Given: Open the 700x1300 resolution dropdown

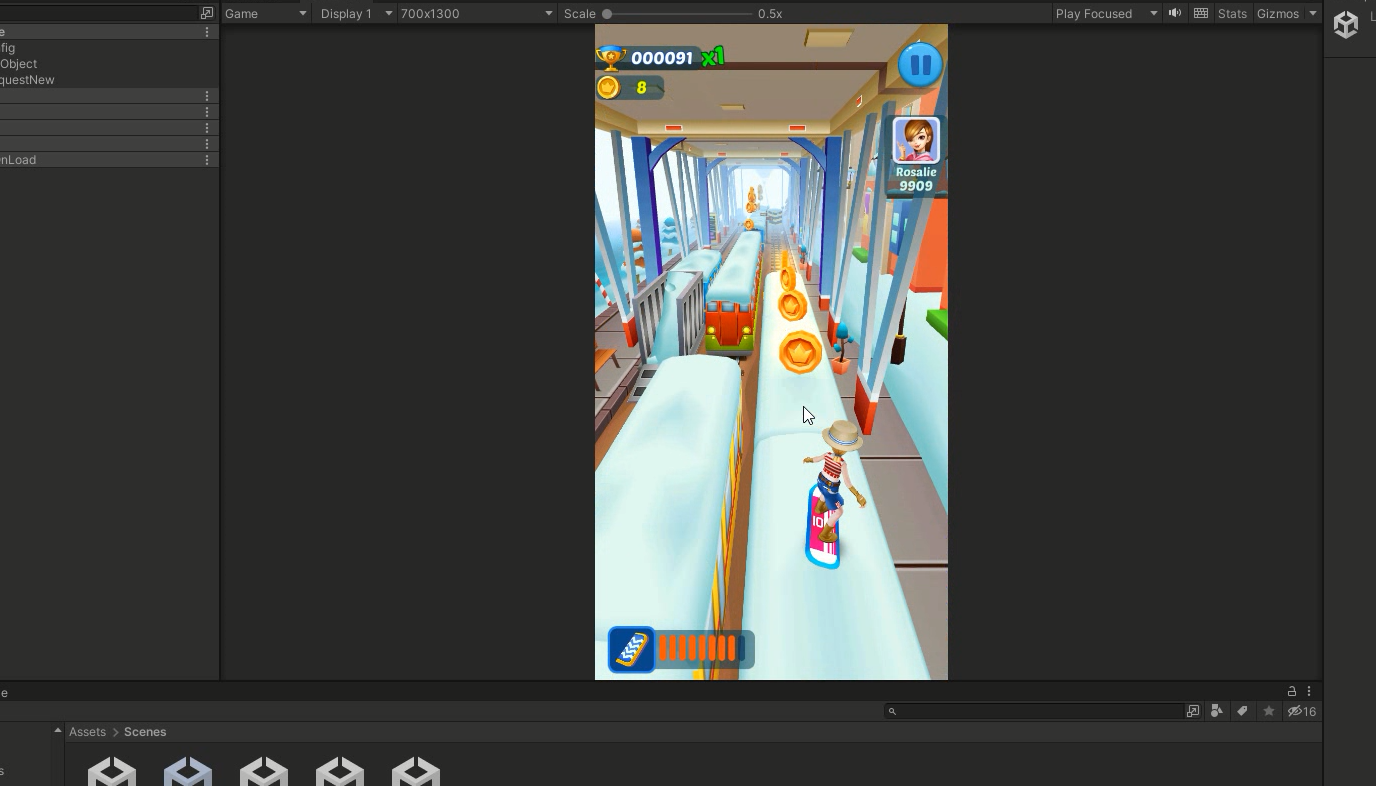Looking at the screenshot, I should (476, 13).
